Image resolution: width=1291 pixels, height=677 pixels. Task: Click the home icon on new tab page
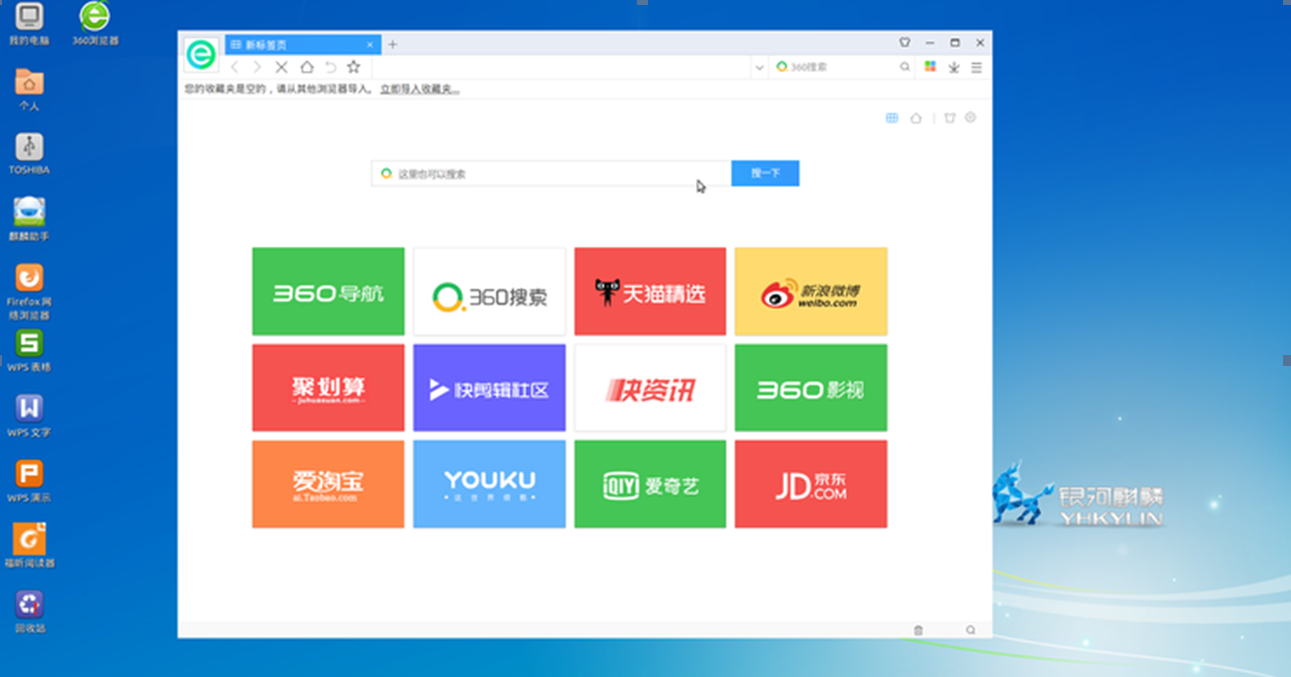(x=916, y=118)
